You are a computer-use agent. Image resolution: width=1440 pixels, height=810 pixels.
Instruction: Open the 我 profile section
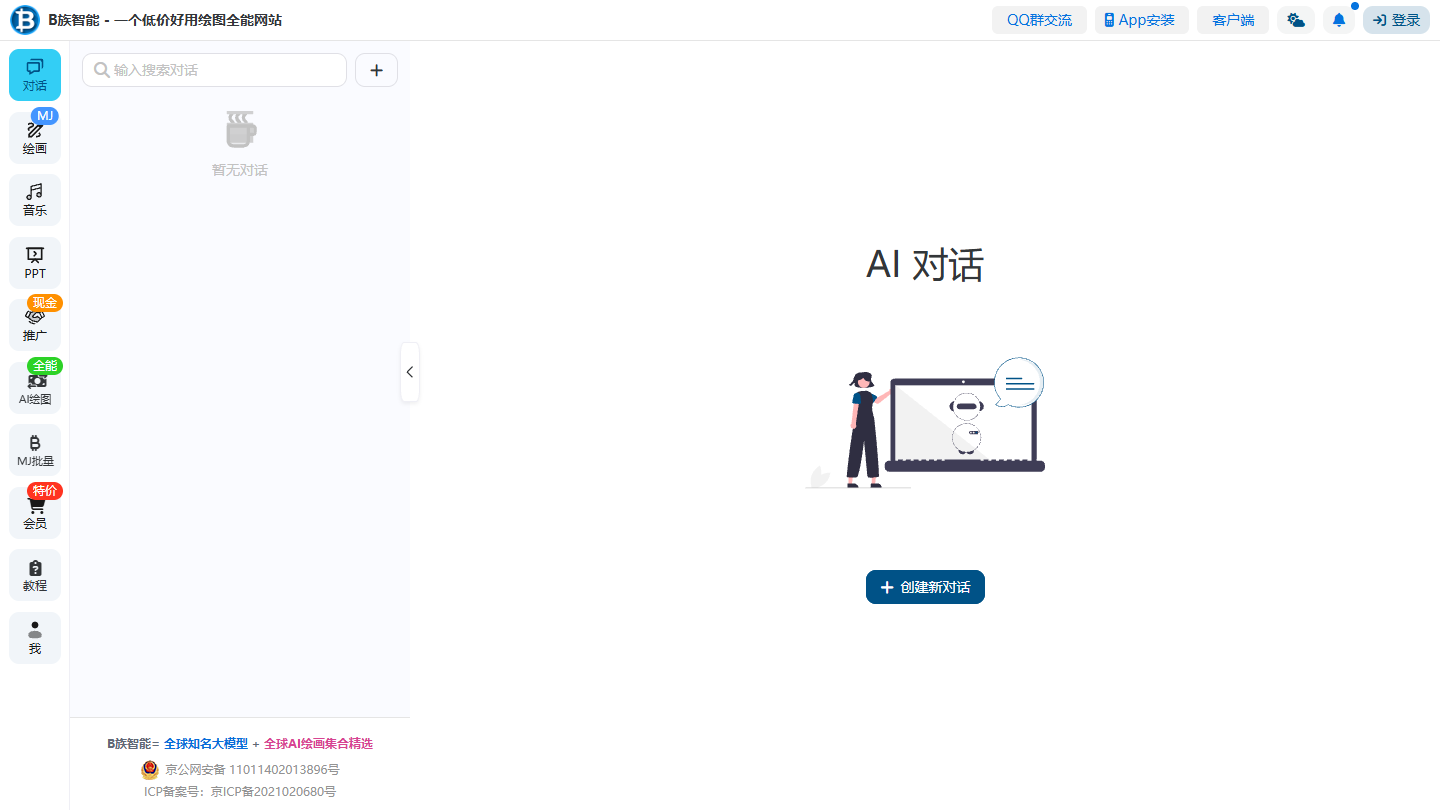(35, 638)
